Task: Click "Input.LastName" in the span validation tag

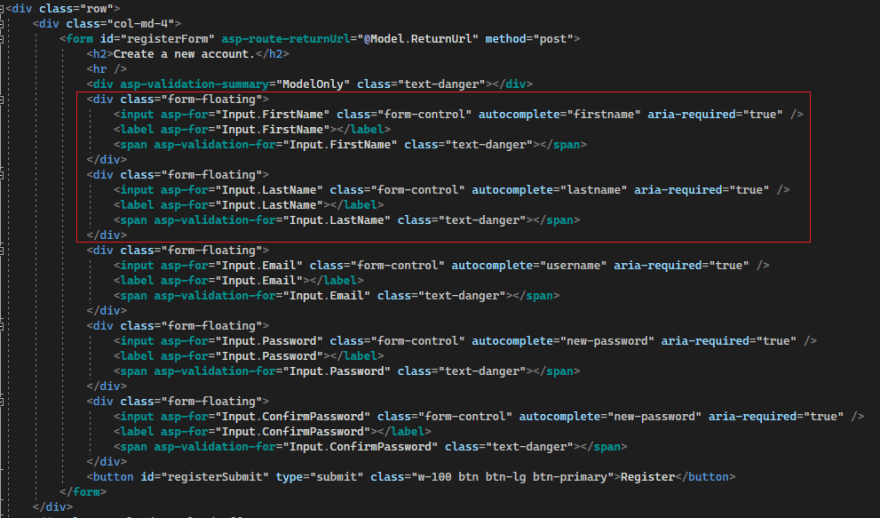Action: point(336,221)
